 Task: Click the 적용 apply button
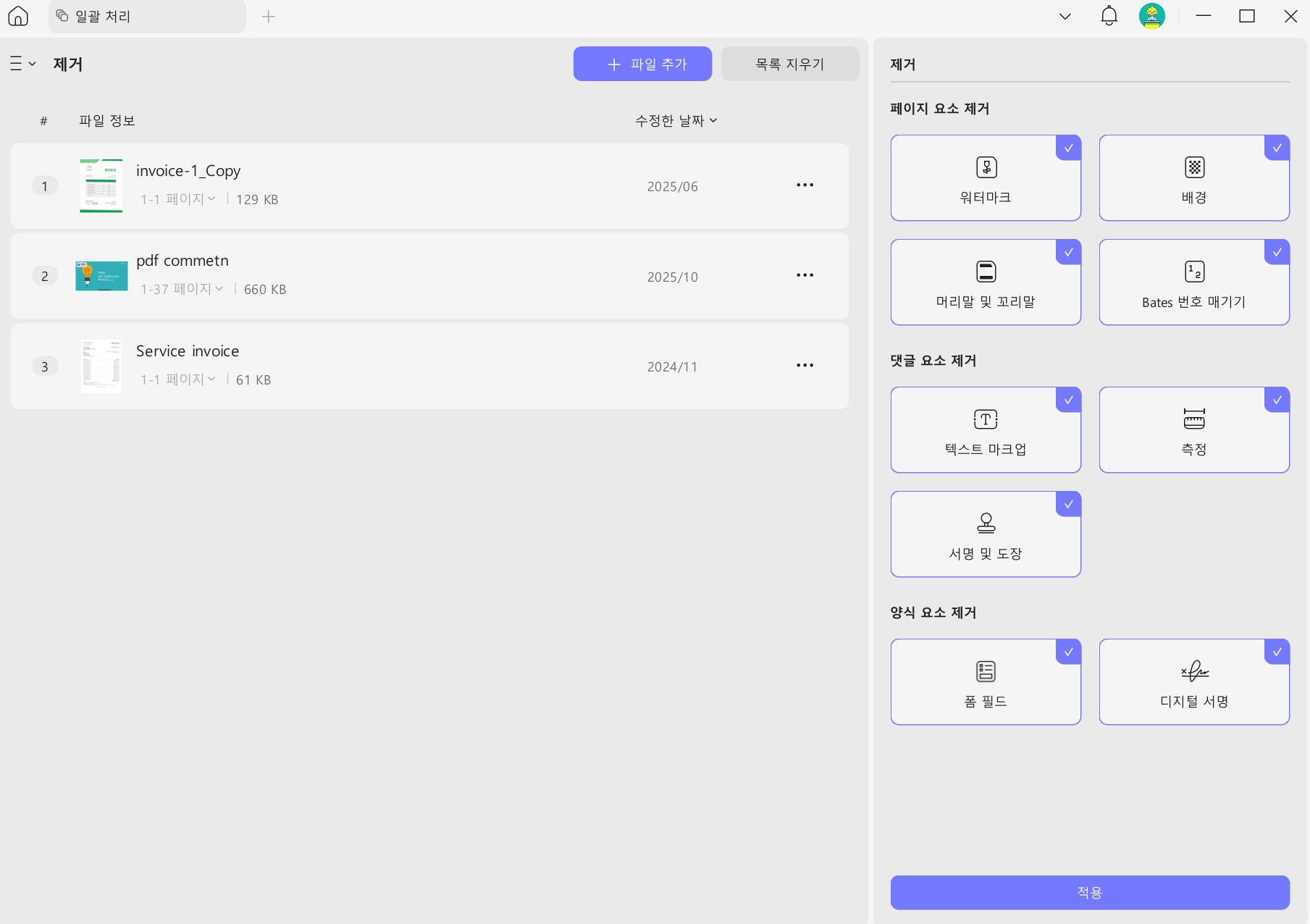[x=1090, y=892]
